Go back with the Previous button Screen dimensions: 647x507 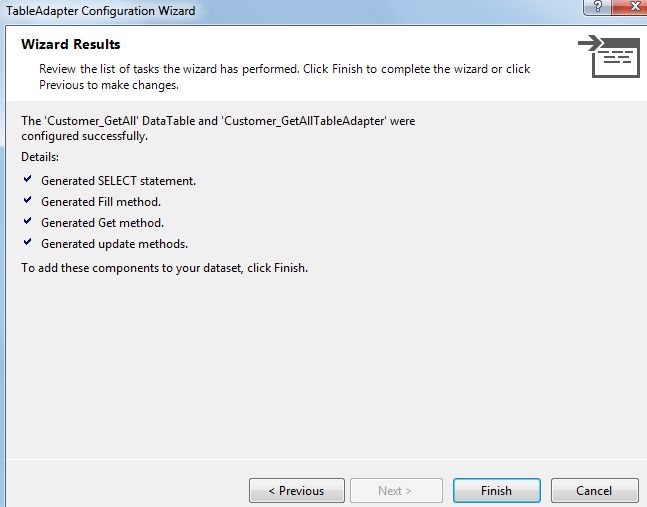[296, 491]
